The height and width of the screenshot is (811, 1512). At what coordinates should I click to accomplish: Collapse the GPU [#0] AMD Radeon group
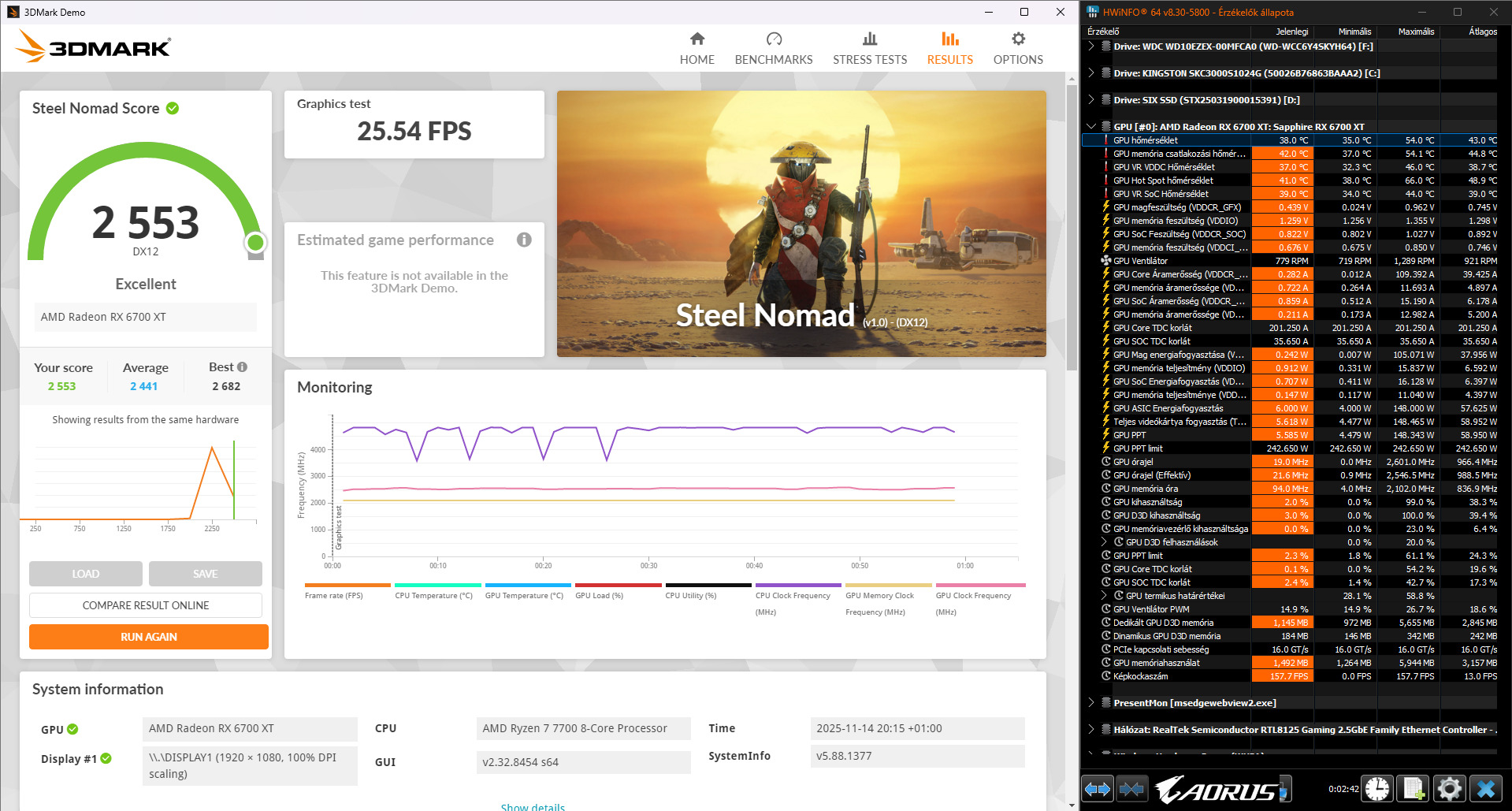(x=1091, y=127)
